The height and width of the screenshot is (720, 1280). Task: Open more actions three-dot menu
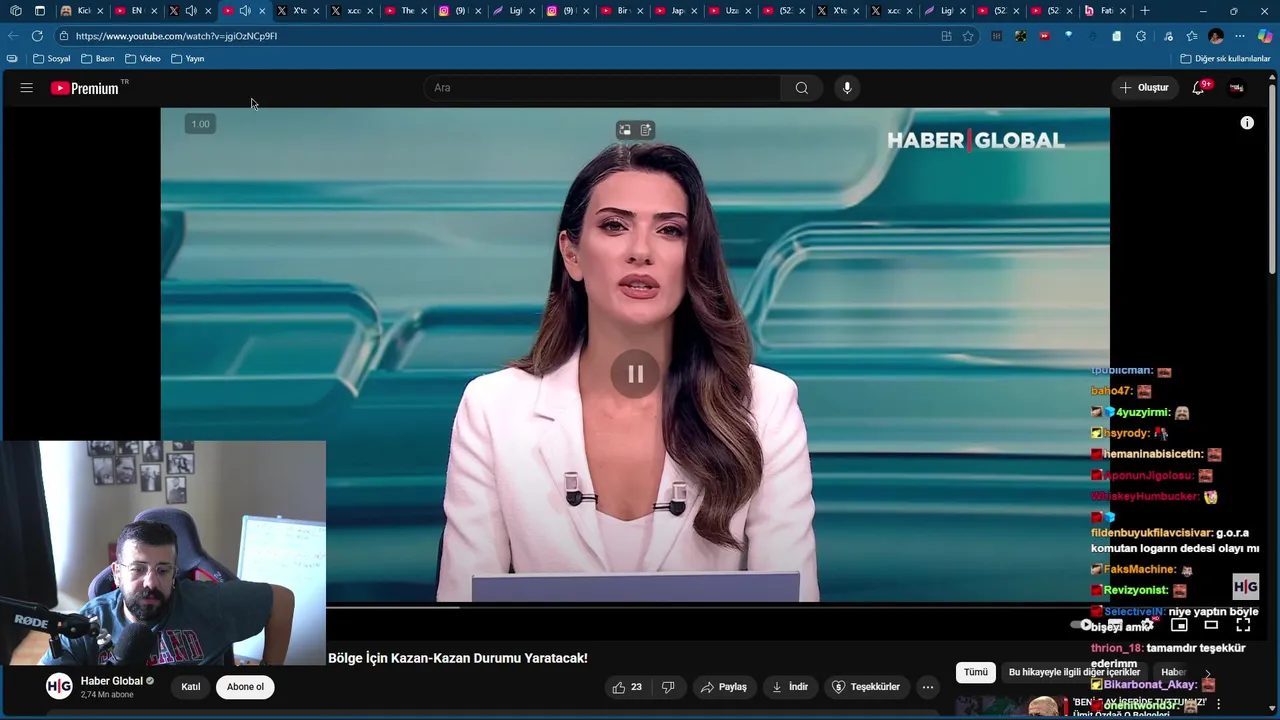[x=928, y=687]
